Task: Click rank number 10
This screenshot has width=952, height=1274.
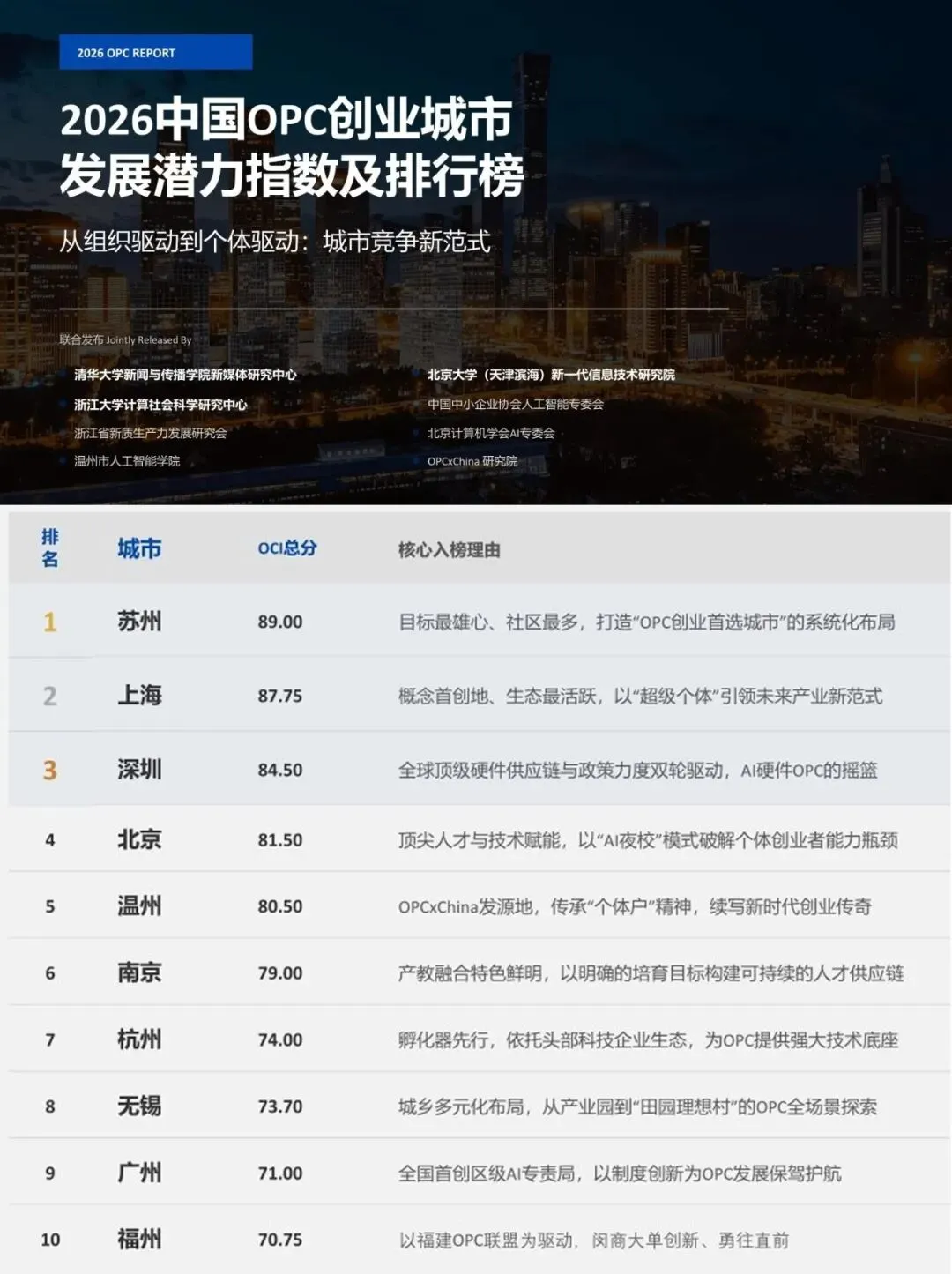Action: pyautogui.click(x=50, y=1240)
